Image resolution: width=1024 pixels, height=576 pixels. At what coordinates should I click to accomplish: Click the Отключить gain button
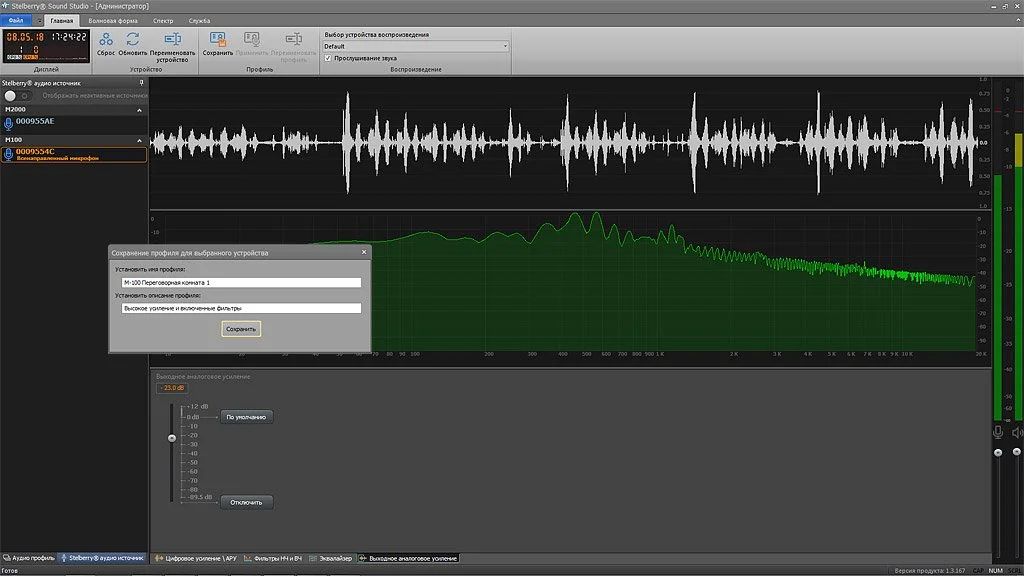coord(246,502)
